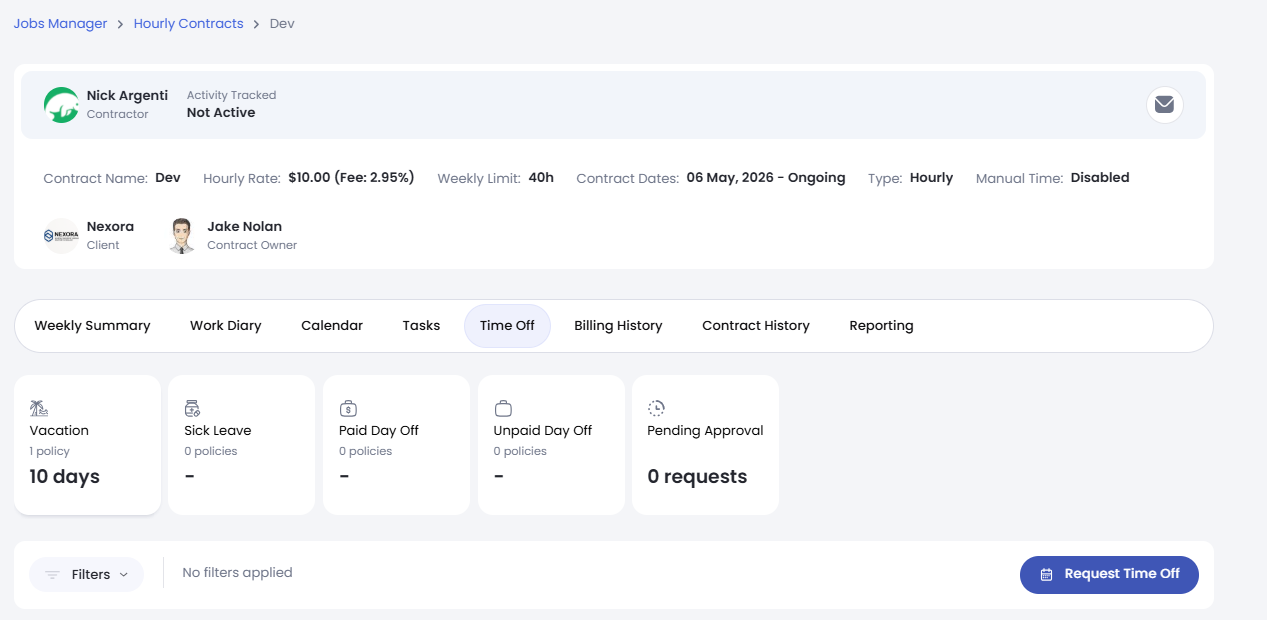Click the envelope message icon
1267x620 pixels.
pos(1164,104)
